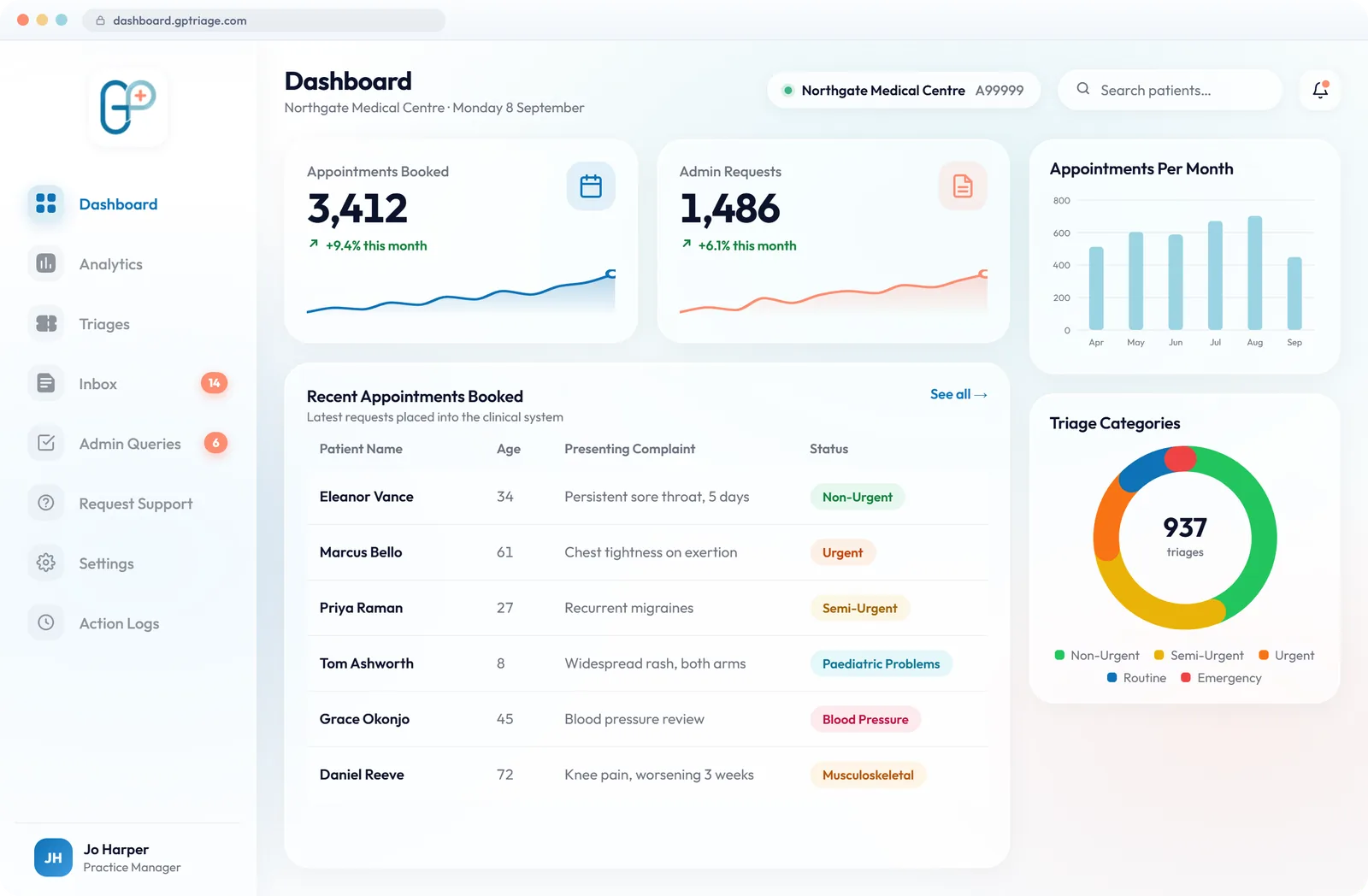Screen dimensions: 1368x896
Task: Click the Northgate Medical Centre A99999 selector
Action: tap(904, 90)
